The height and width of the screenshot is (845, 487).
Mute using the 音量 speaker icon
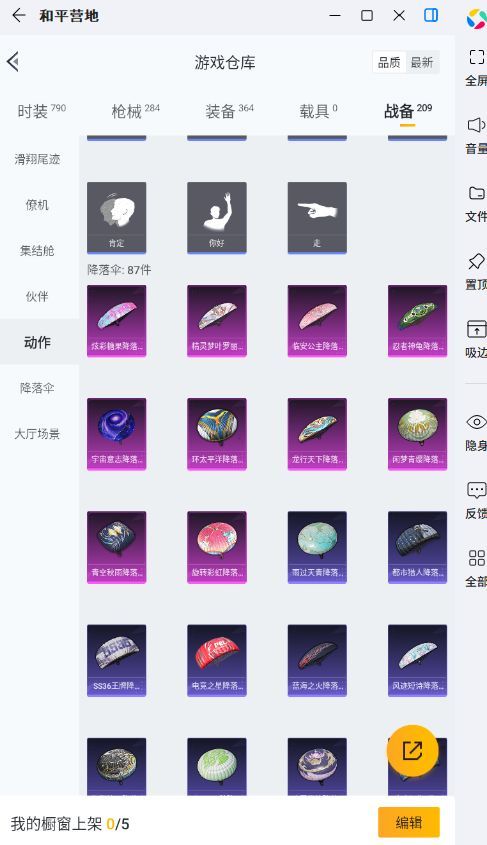point(477,125)
